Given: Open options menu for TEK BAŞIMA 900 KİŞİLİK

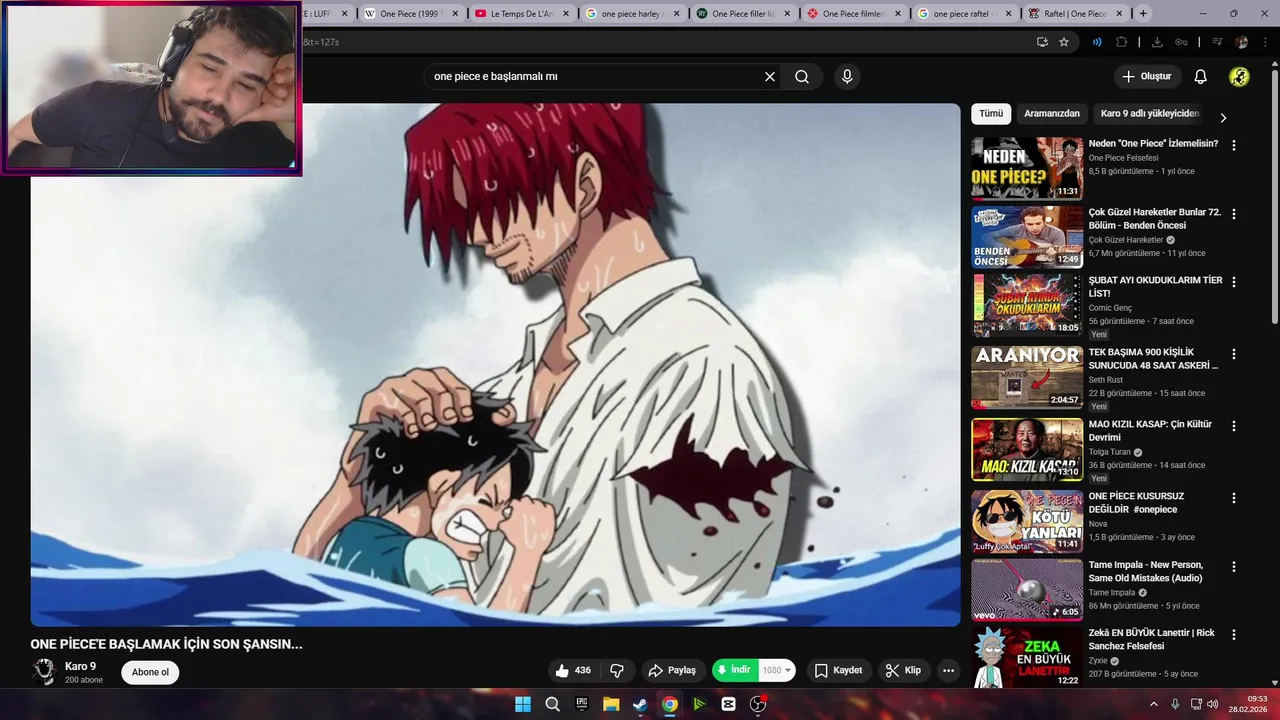Looking at the screenshot, I should point(1233,354).
